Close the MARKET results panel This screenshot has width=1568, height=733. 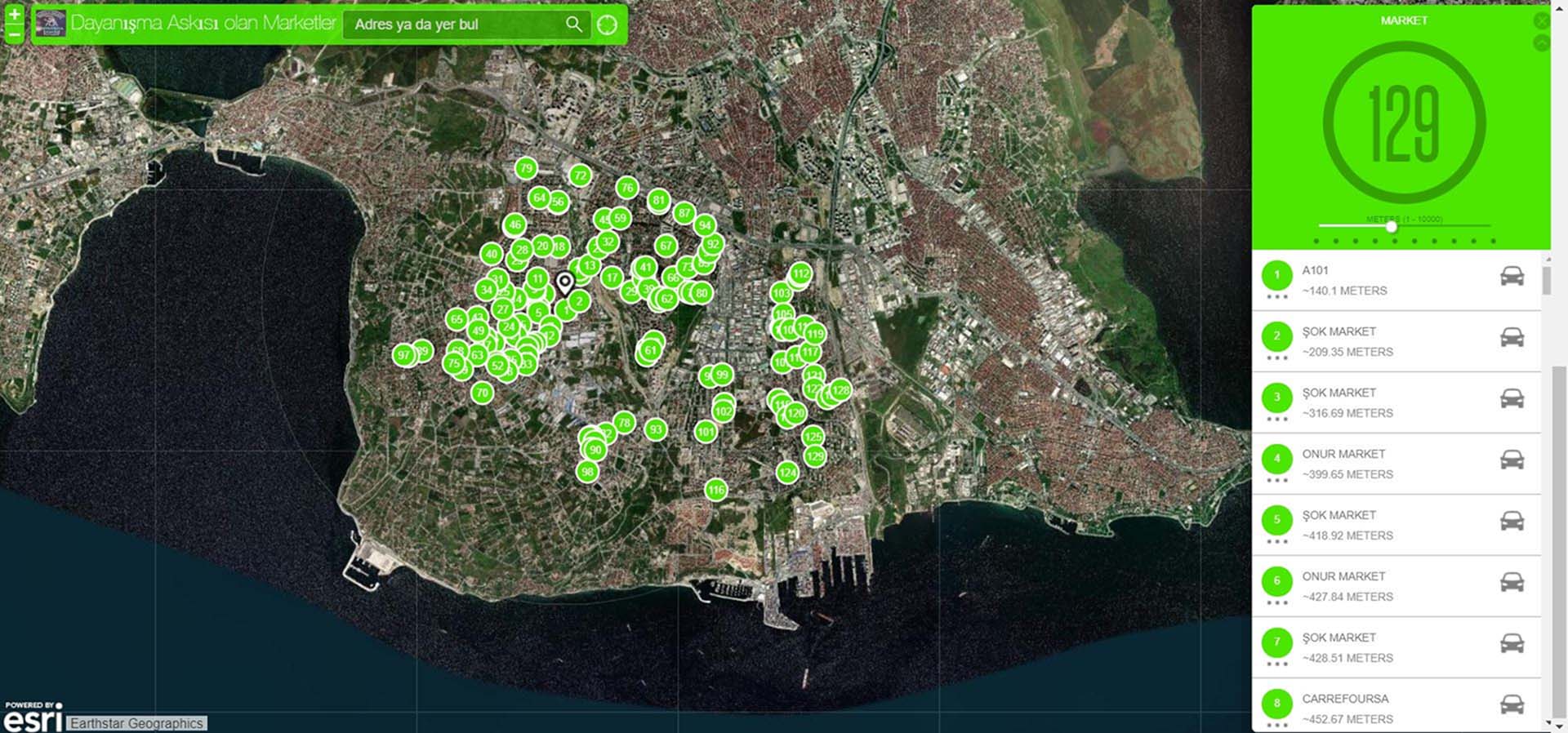pyautogui.click(x=1541, y=20)
